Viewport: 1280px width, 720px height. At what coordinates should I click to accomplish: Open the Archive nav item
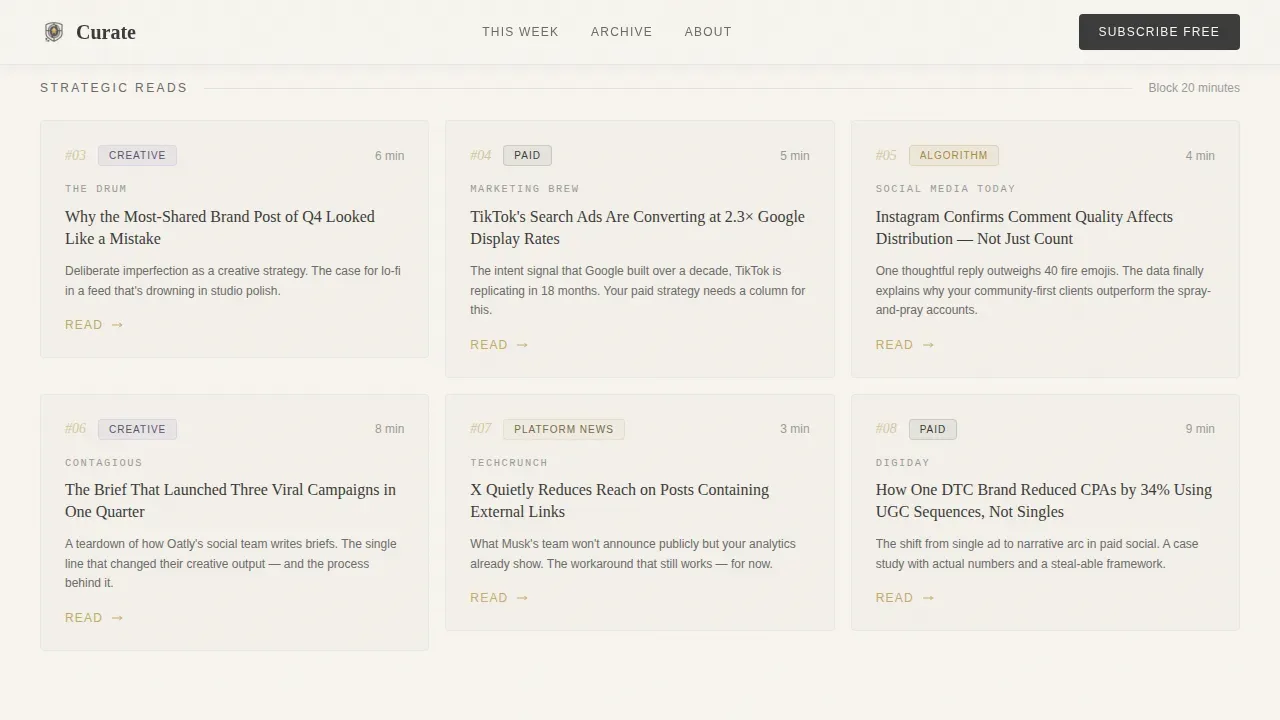[x=621, y=32]
